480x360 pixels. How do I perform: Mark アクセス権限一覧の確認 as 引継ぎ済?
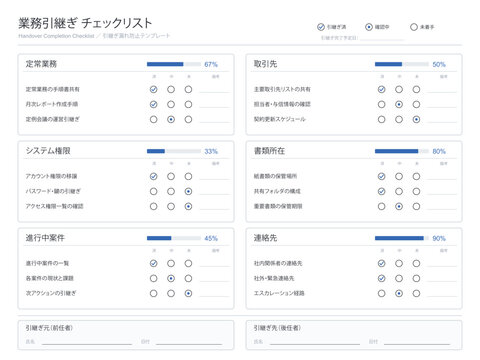[153, 206]
